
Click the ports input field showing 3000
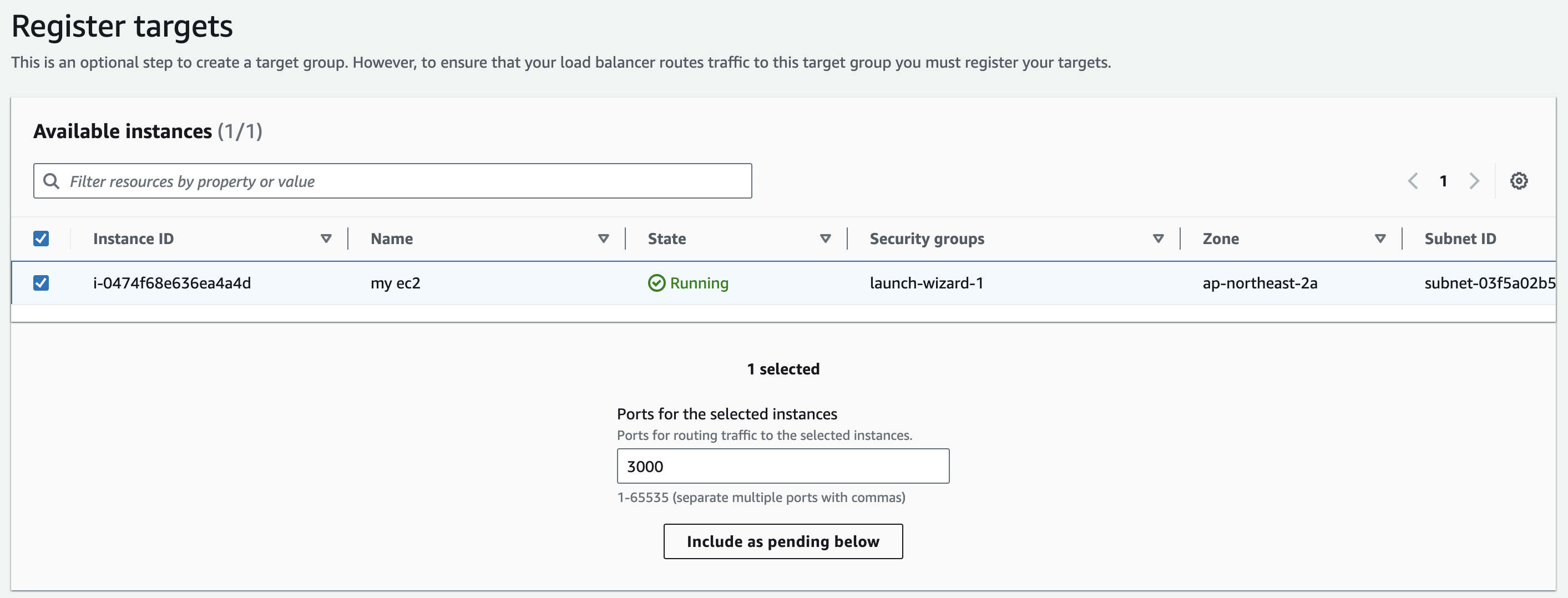(x=783, y=466)
